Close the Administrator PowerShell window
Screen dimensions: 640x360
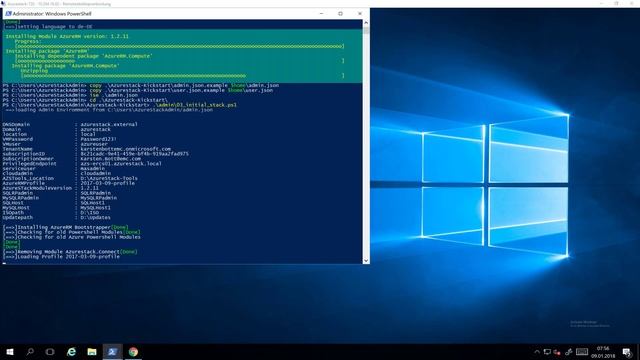click(x=360, y=13)
